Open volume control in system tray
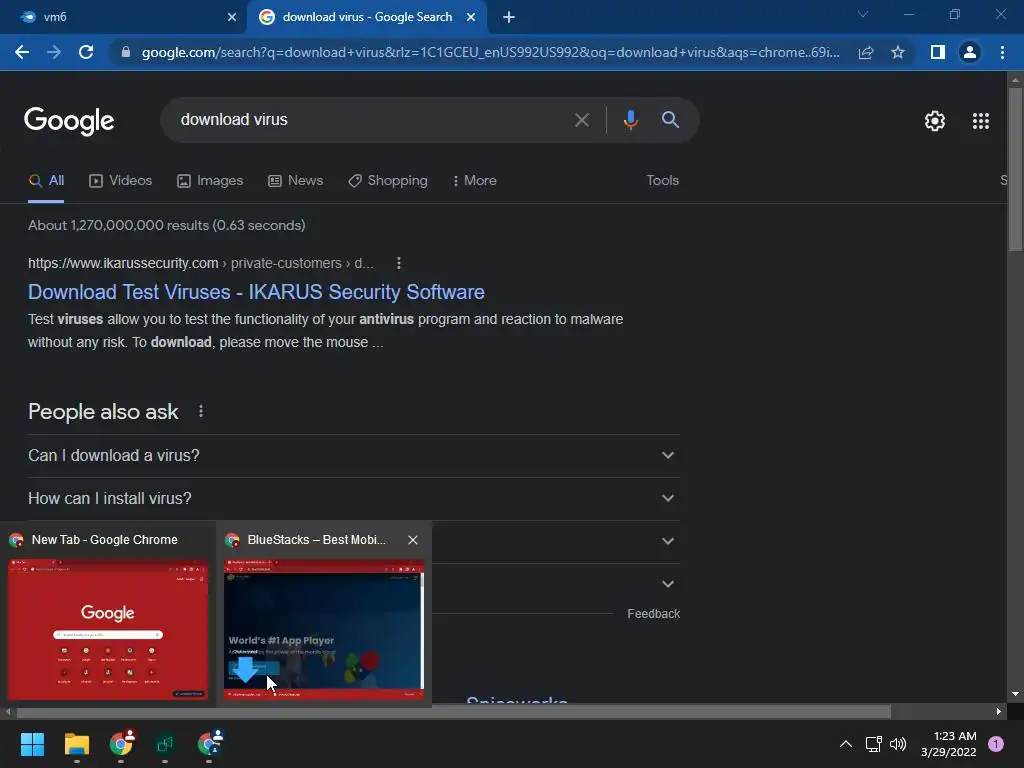1024x768 pixels. pos(899,744)
